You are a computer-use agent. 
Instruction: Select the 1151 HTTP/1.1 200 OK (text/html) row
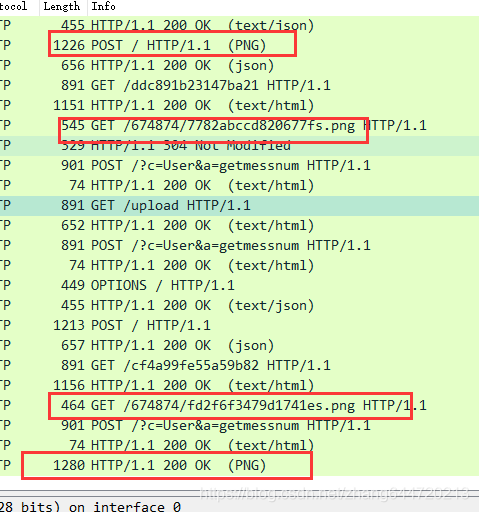(239, 105)
